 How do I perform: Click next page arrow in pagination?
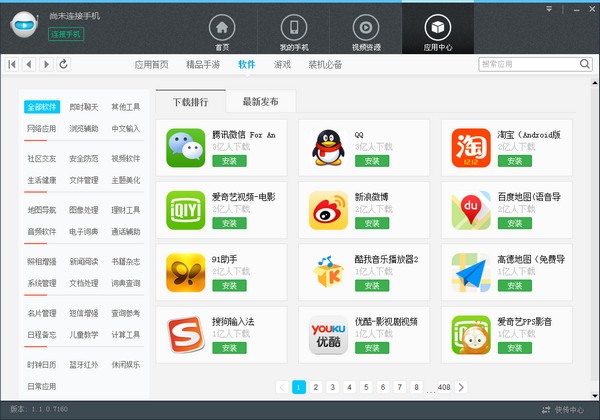[461, 387]
